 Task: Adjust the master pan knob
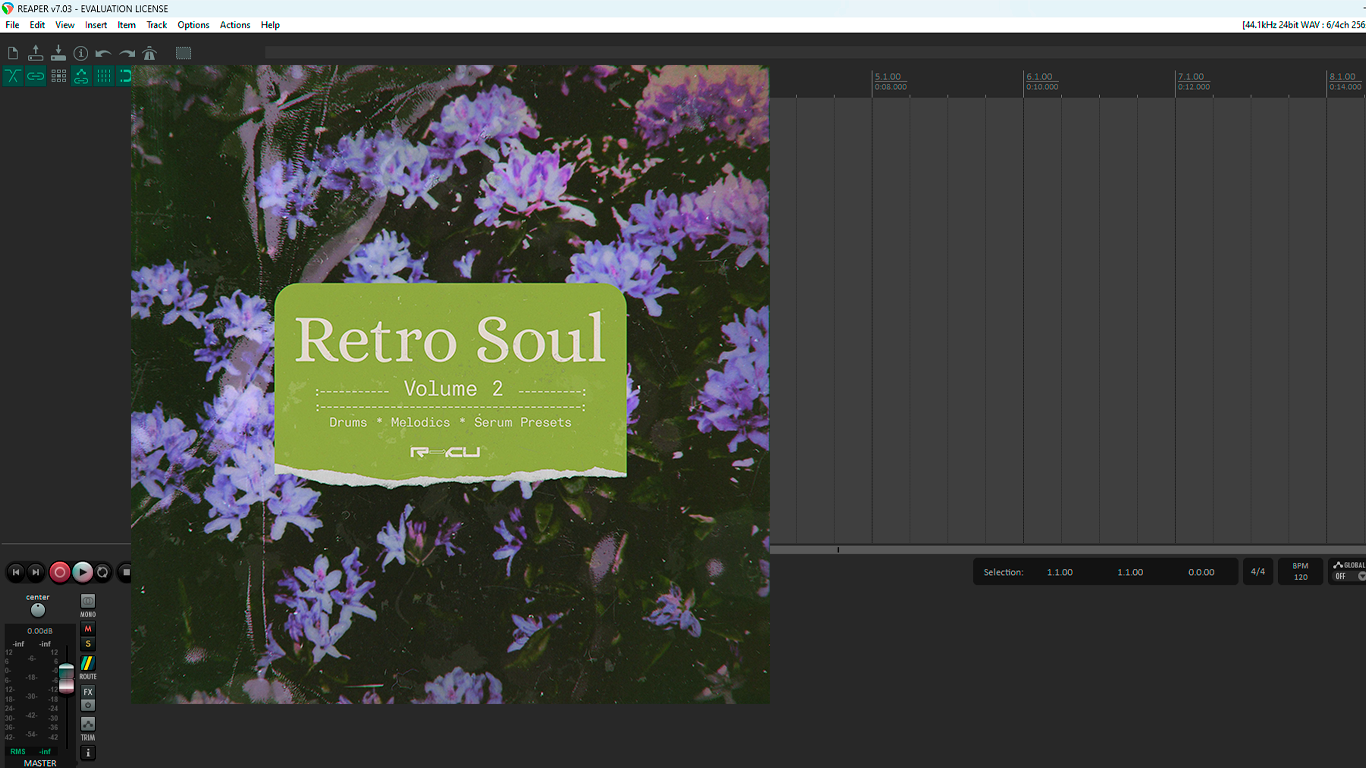38,610
